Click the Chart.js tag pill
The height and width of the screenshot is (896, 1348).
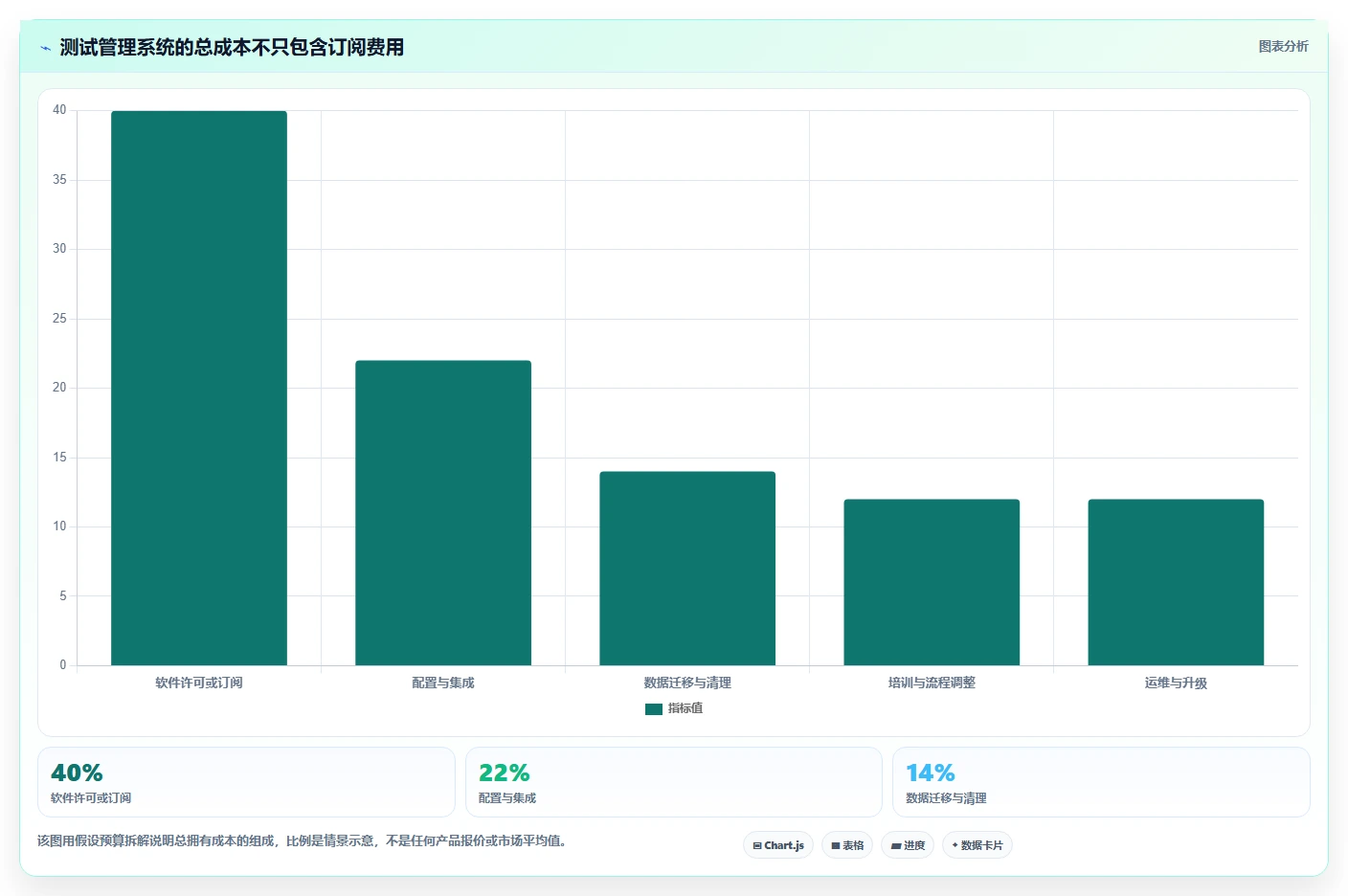[x=778, y=845]
